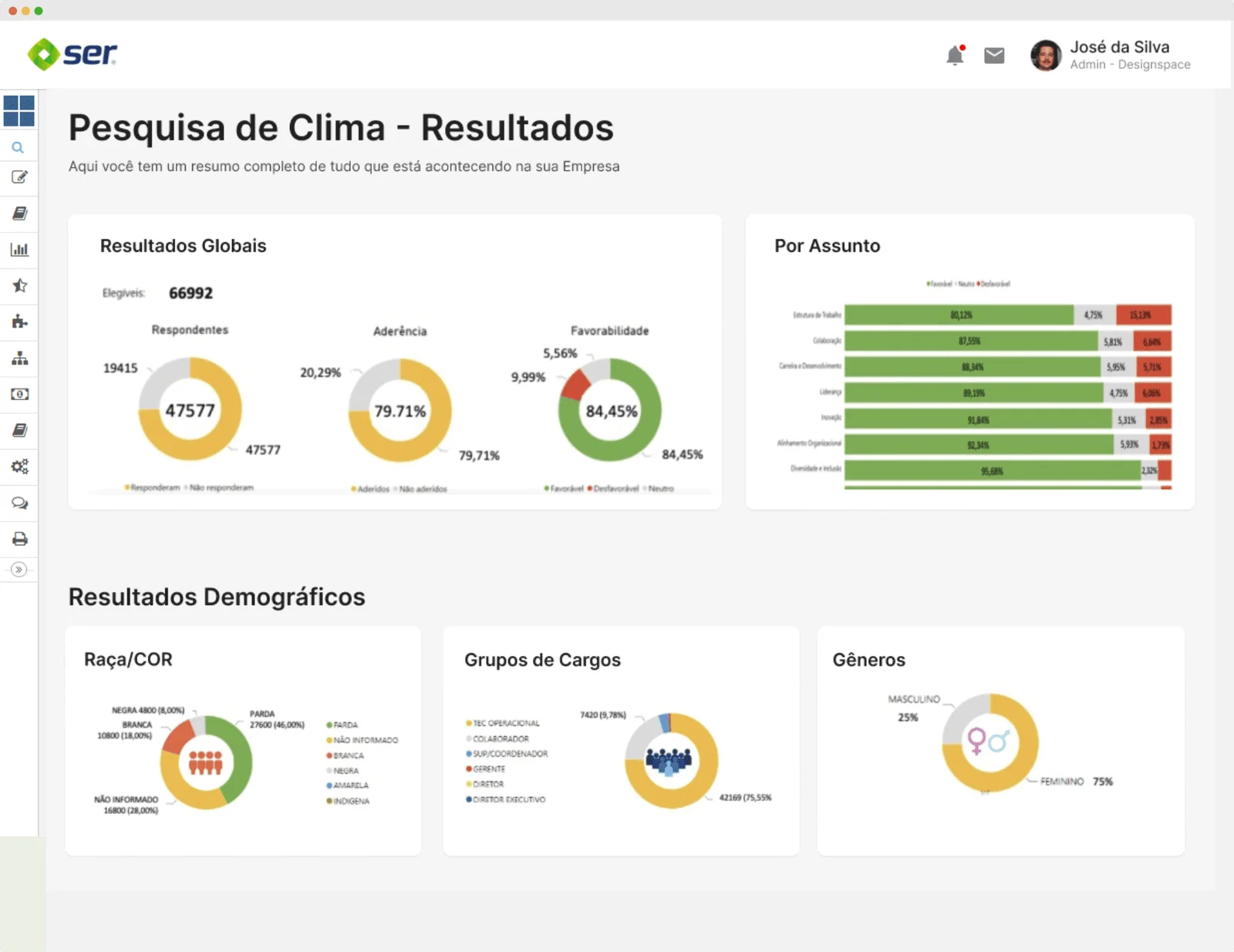1234x952 pixels.
Task: Expand the sidebar with double-chevron button
Action: coord(19,570)
